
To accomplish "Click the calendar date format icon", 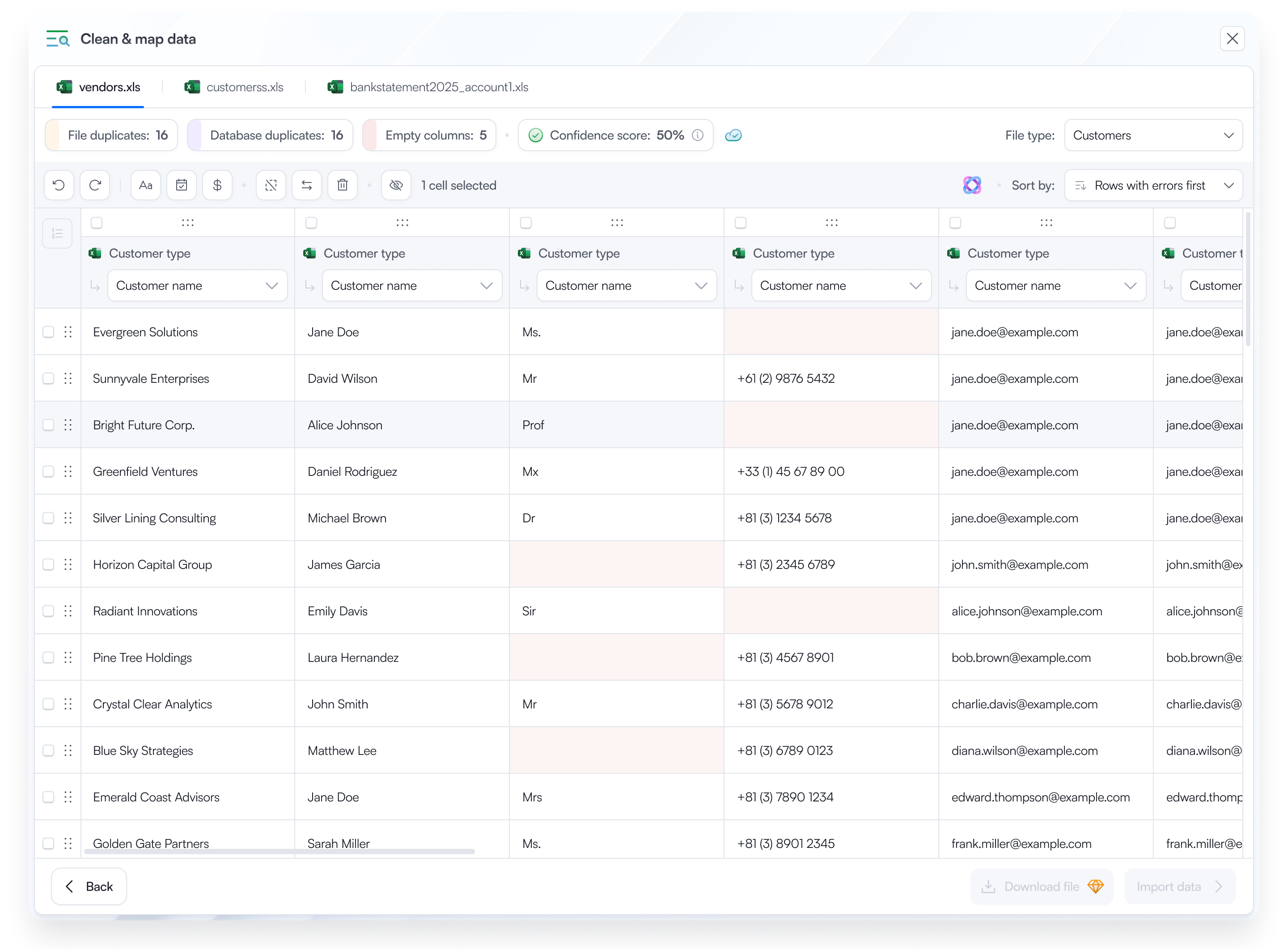I will [182, 185].
